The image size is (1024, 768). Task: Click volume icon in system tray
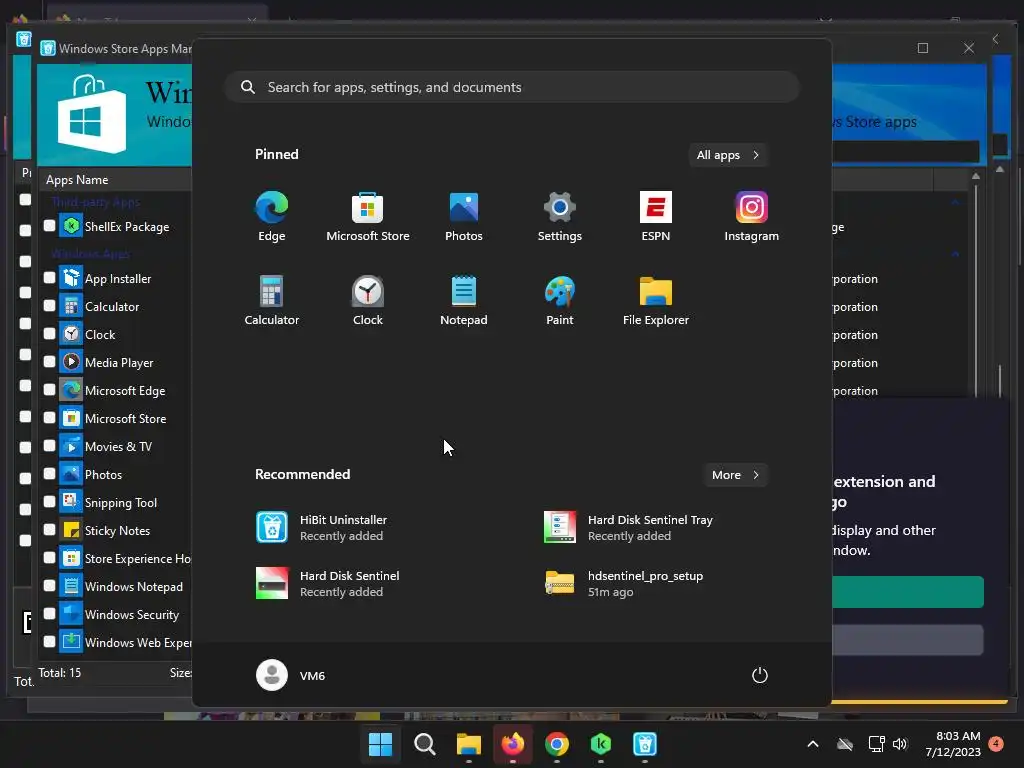901,744
